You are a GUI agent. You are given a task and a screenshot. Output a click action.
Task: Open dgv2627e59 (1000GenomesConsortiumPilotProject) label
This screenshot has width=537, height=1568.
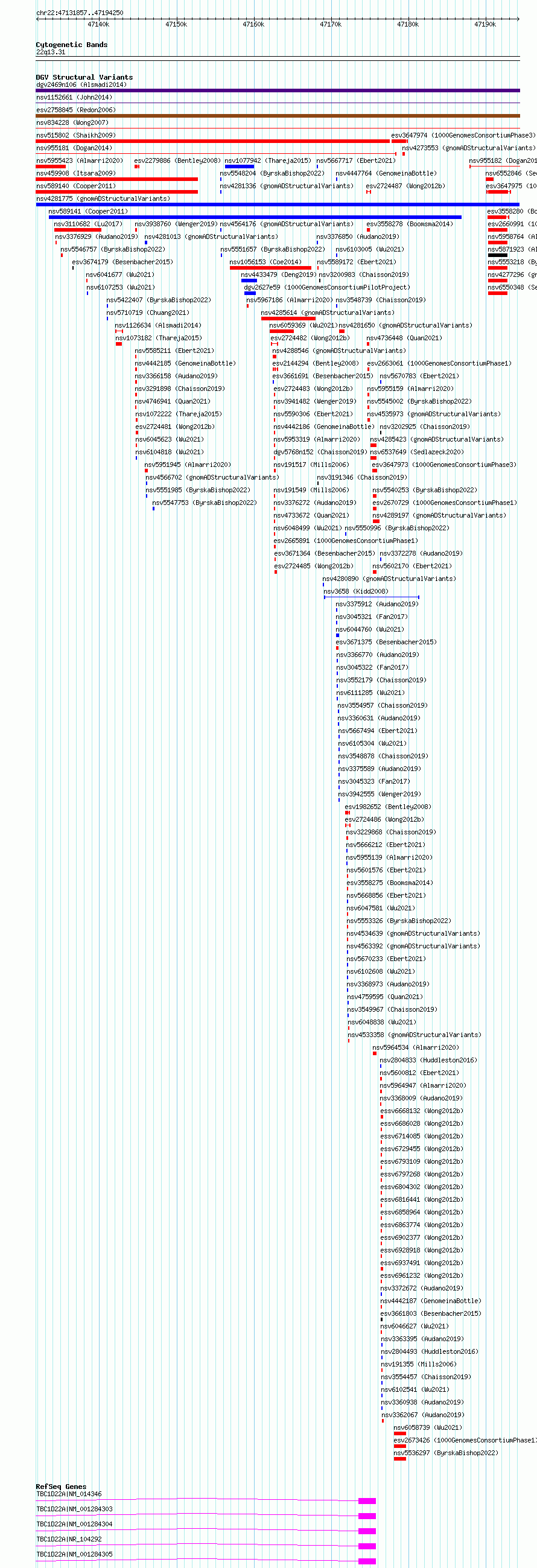click(x=327, y=288)
